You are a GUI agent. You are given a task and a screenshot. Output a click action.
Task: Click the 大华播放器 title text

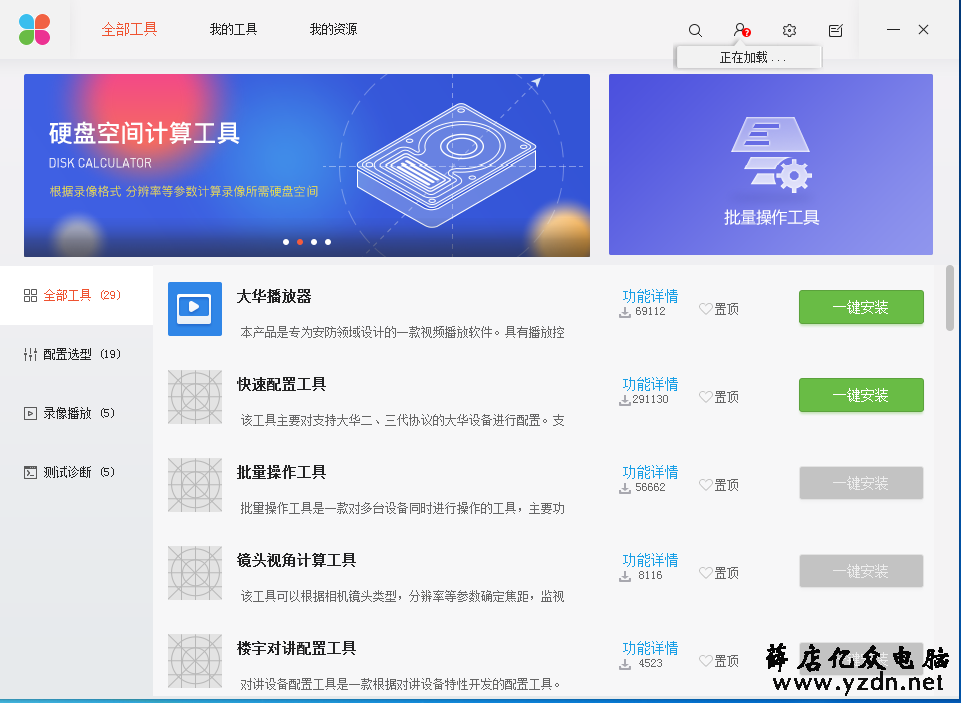pos(274,297)
